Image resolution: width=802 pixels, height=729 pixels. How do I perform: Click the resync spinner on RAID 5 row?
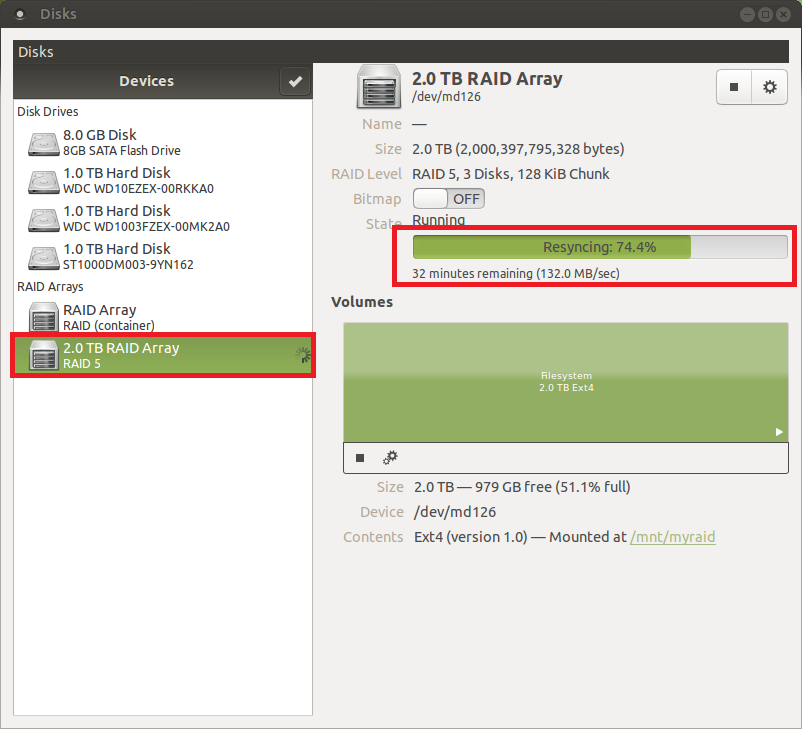pos(303,355)
